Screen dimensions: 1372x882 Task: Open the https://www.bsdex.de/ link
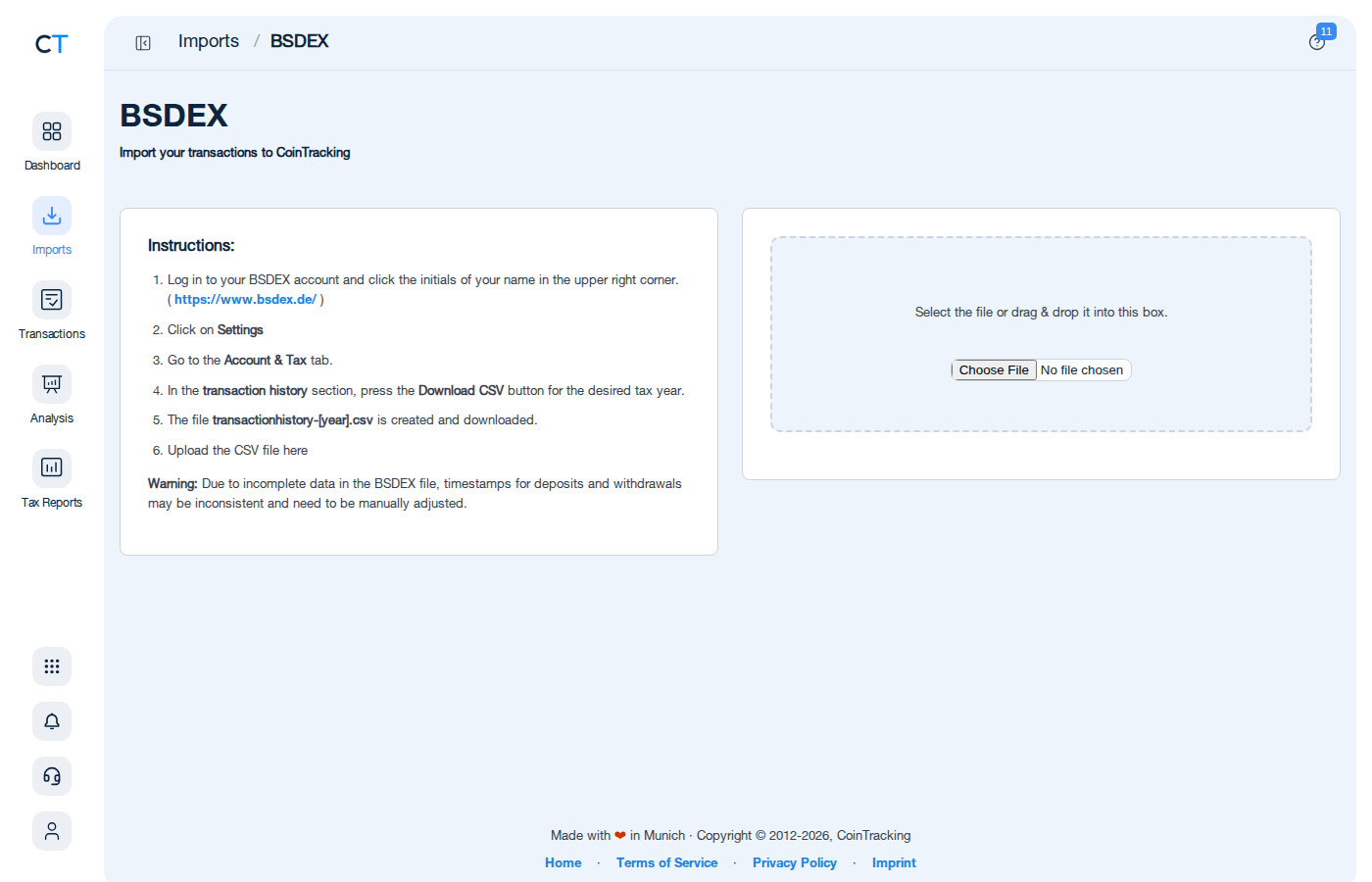[x=245, y=300]
